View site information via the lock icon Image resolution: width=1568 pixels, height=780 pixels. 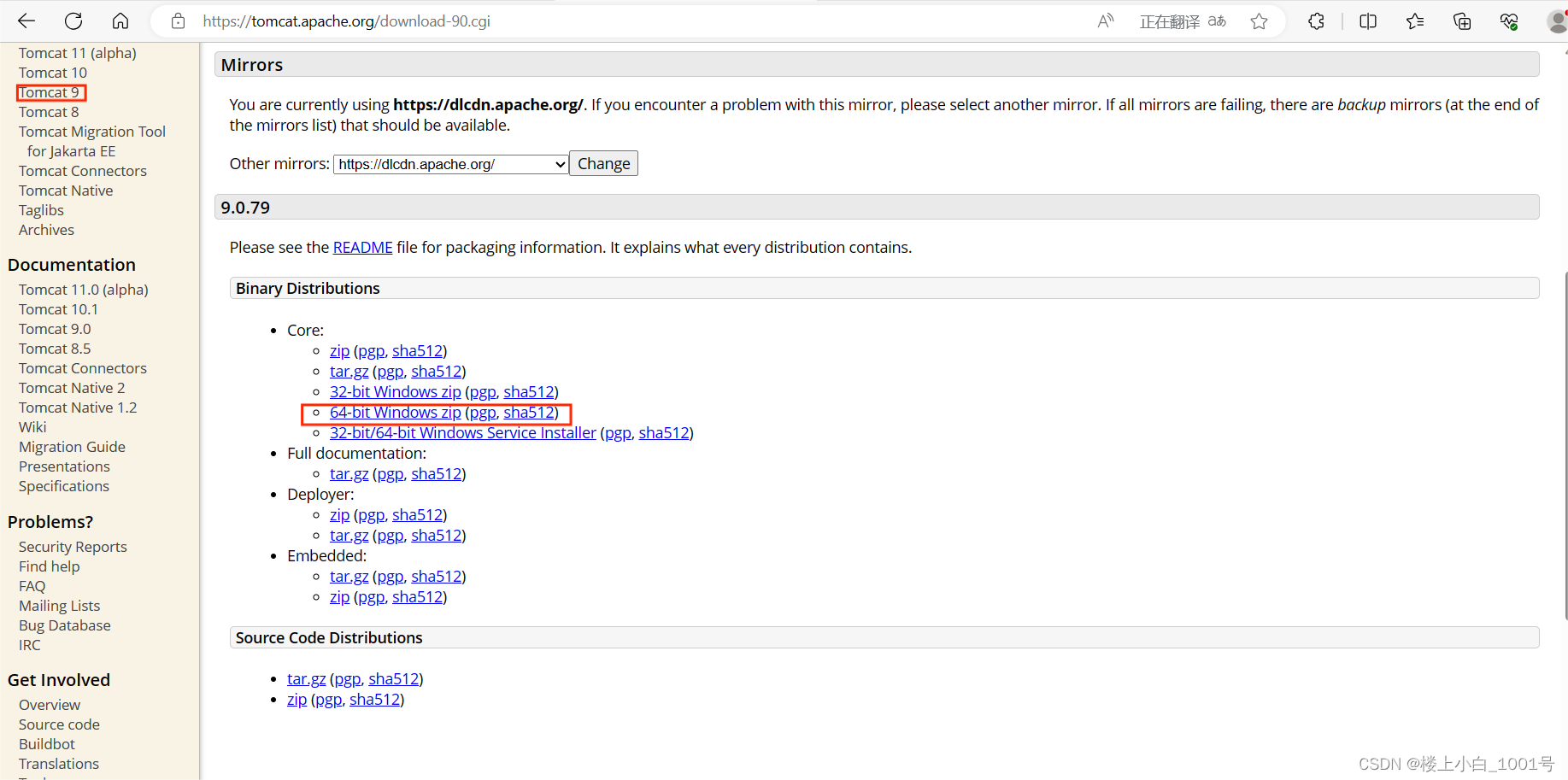178,21
